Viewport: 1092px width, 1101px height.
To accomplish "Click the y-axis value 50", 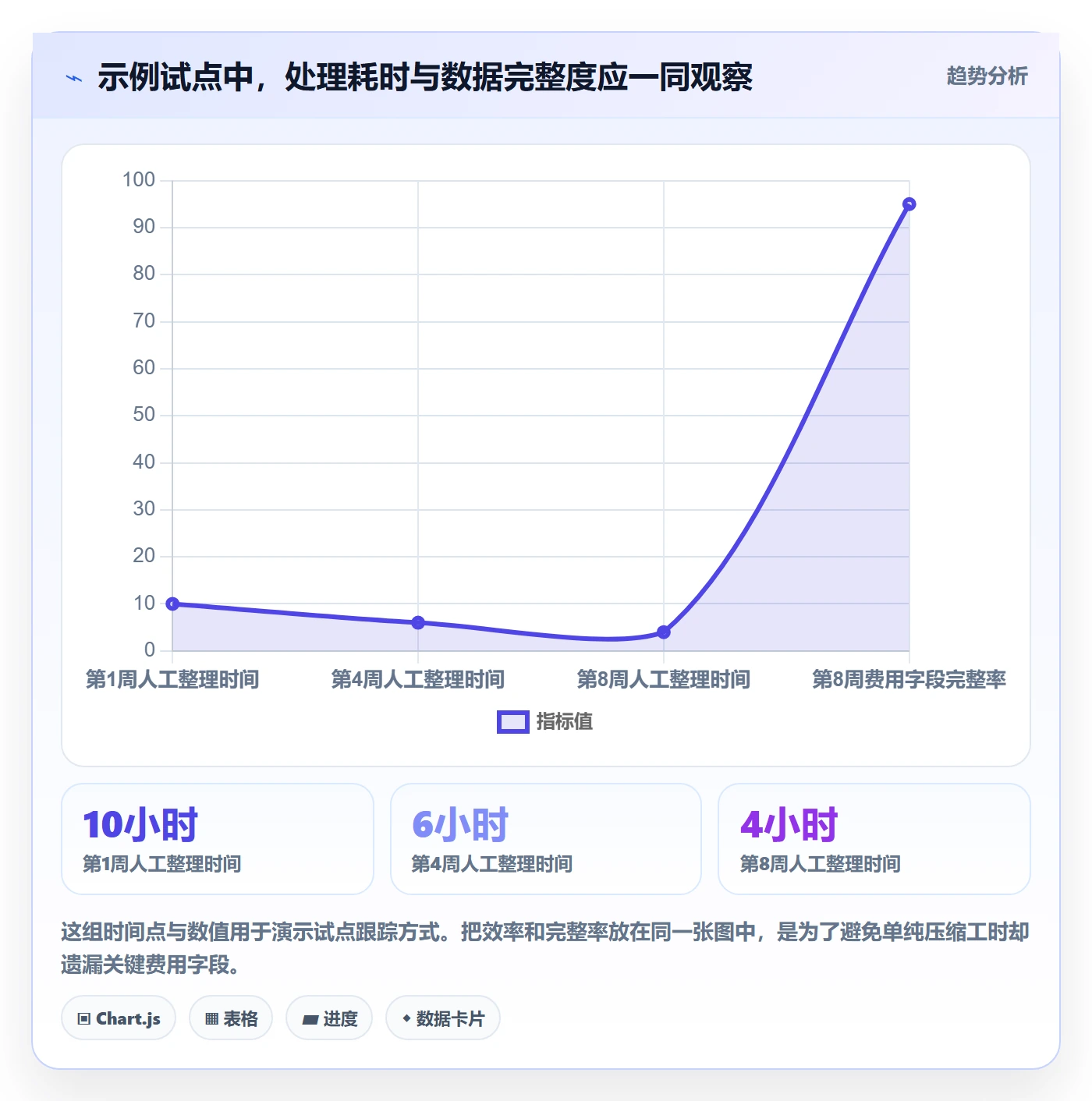I will (x=144, y=415).
